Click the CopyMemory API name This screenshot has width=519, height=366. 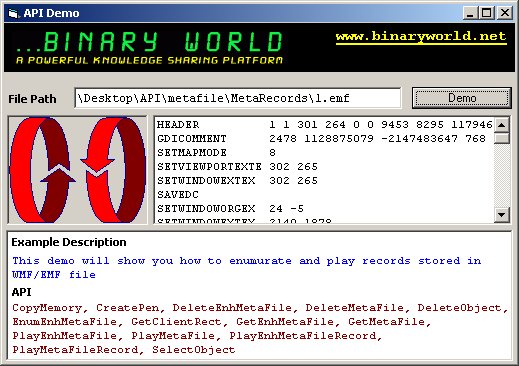click(47, 308)
